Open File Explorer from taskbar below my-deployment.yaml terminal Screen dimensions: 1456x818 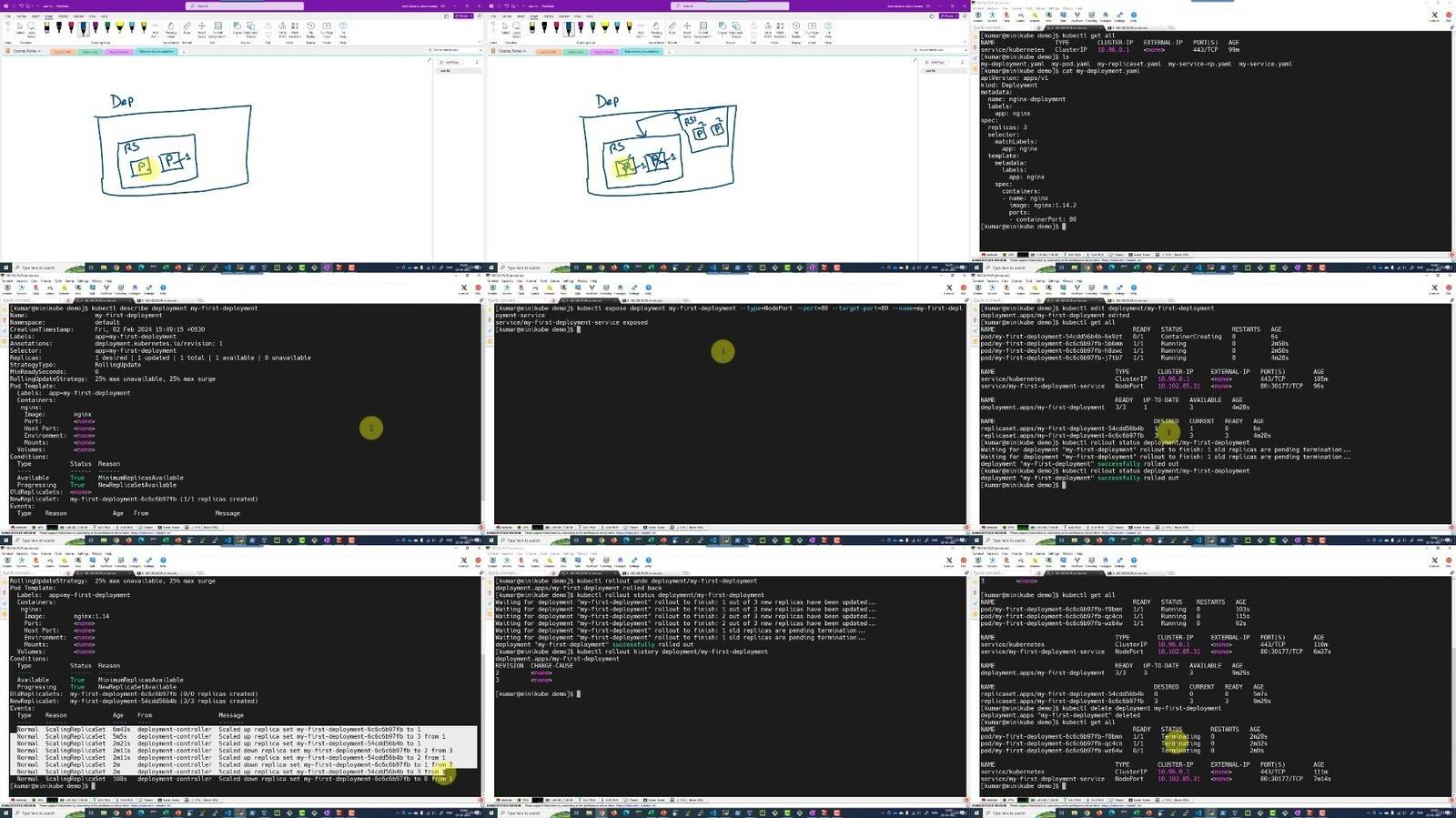pyautogui.click(x=1074, y=268)
